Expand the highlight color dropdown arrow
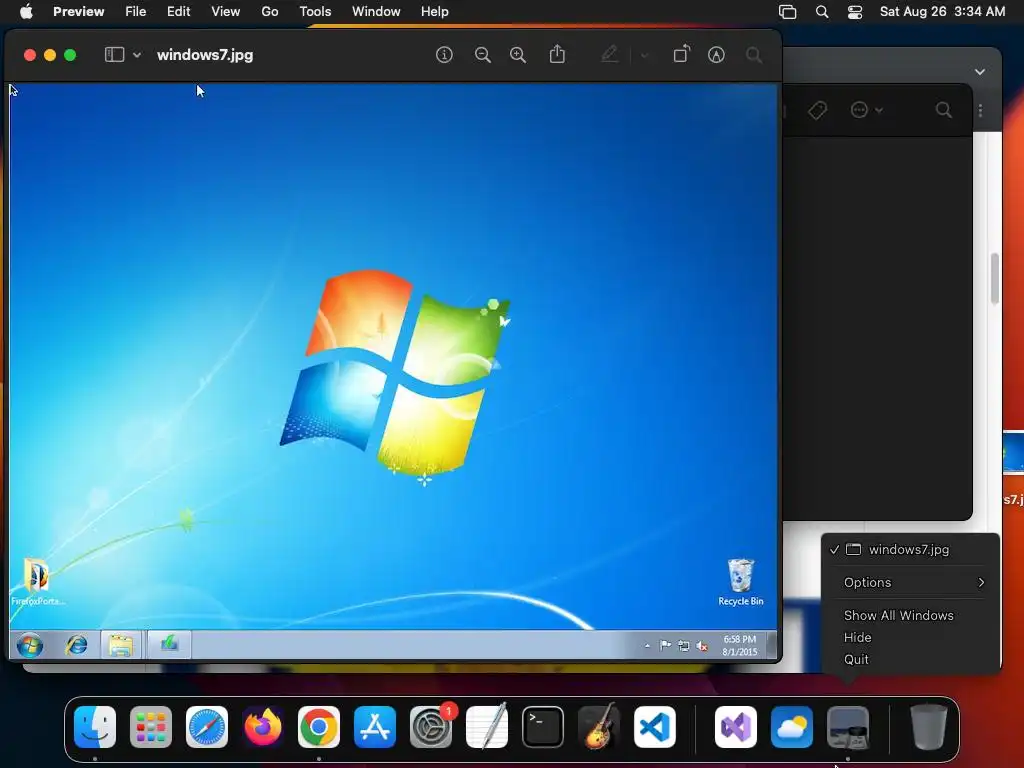Viewport: 1024px width, 768px height. pos(644,56)
